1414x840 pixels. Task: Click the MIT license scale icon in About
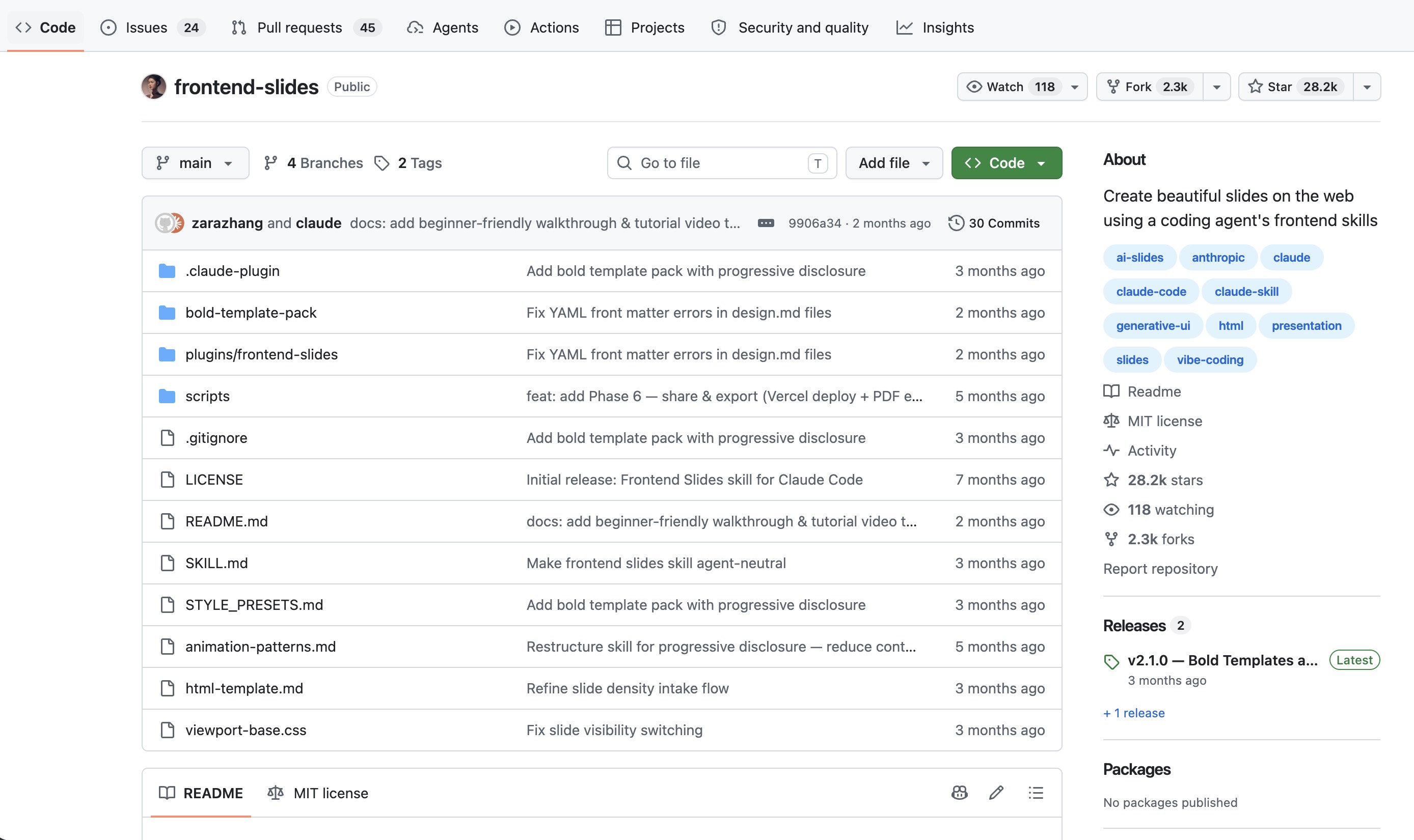1111,421
